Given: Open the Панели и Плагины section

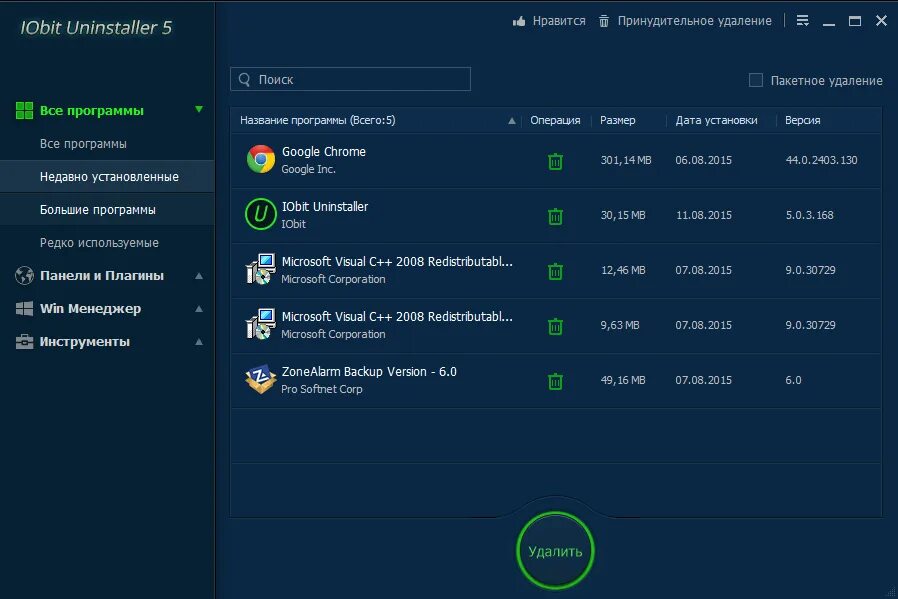Looking at the screenshot, I should pyautogui.click(x=102, y=275).
